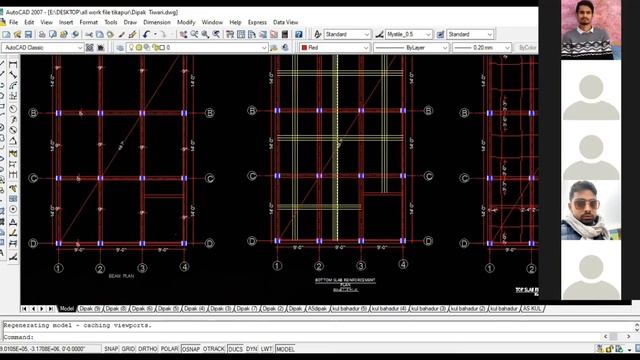The height and width of the screenshot is (360, 640).
Task: Click the Paste clipboard icon
Action: (110, 34)
